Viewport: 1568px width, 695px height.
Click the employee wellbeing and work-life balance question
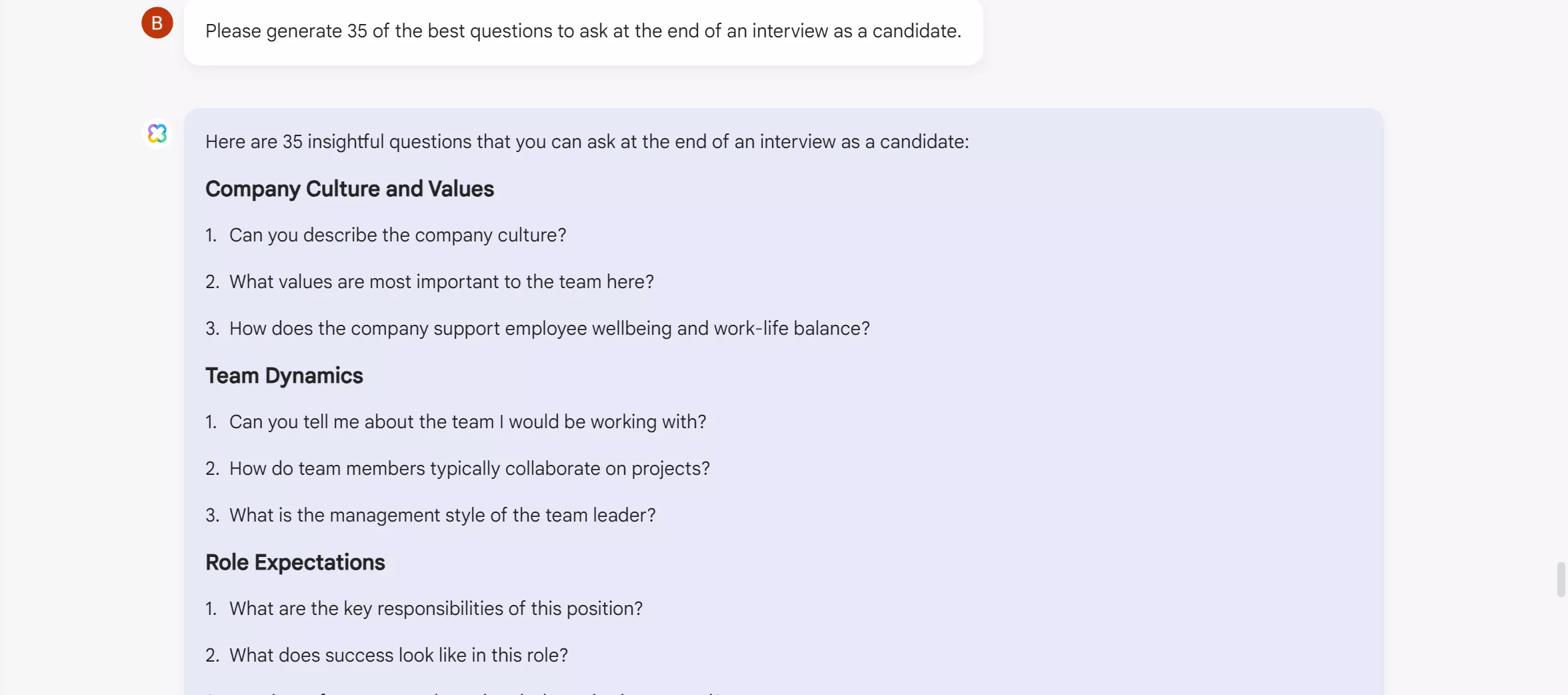549,328
